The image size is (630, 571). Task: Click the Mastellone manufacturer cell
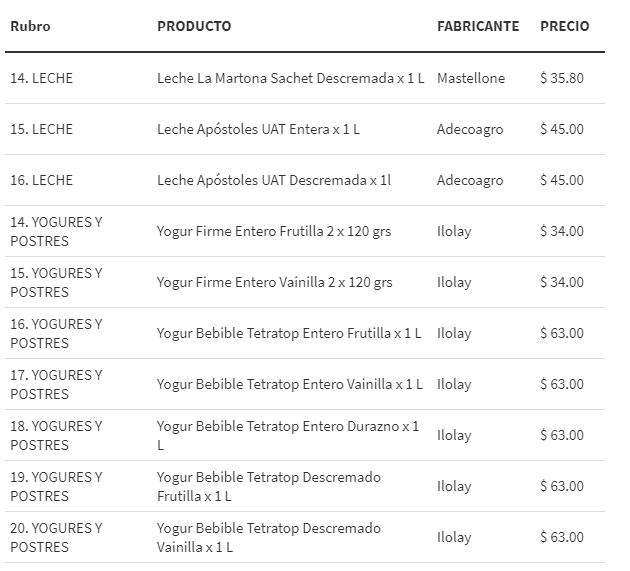pos(471,78)
